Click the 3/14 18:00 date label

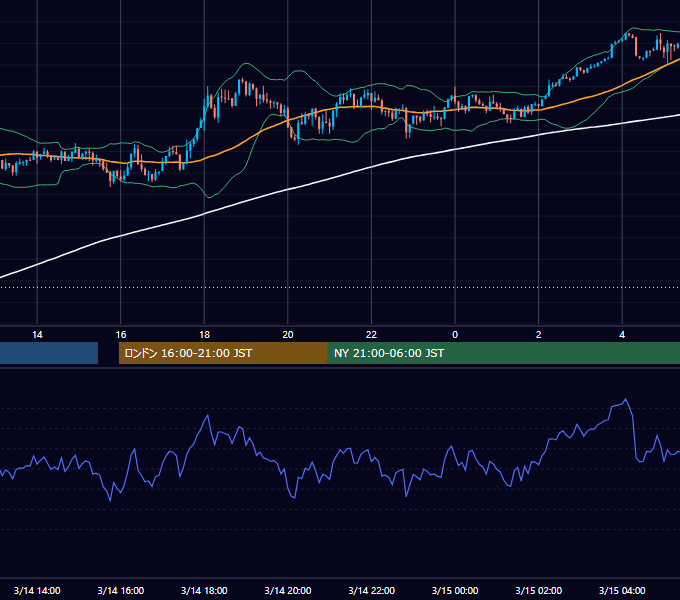click(x=204, y=590)
